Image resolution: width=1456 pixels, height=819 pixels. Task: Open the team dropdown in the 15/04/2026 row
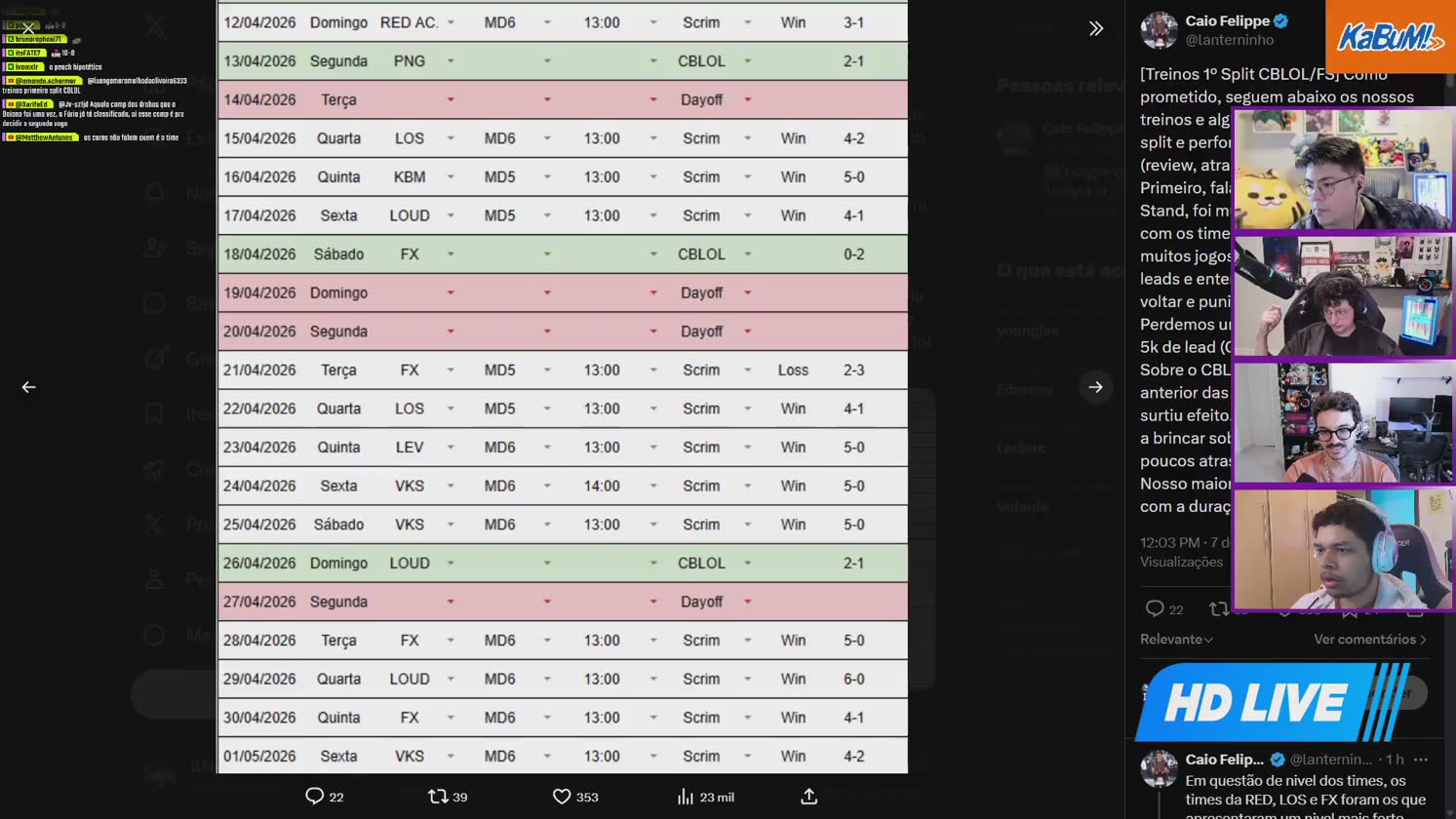pos(451,138)
